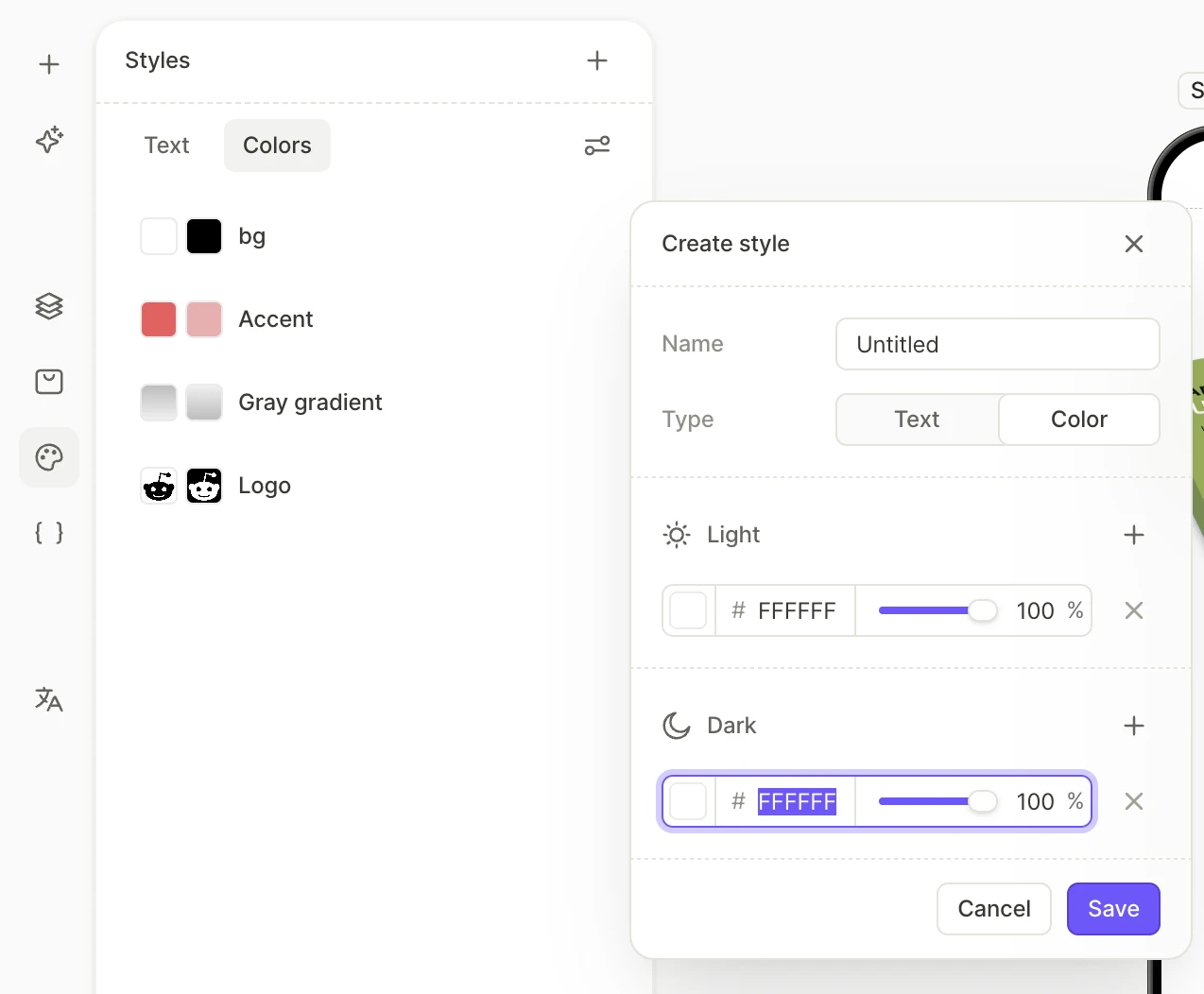The image size is (1204, 994).
Task: Open the style filter settings icon
Action: pos(597,146)
